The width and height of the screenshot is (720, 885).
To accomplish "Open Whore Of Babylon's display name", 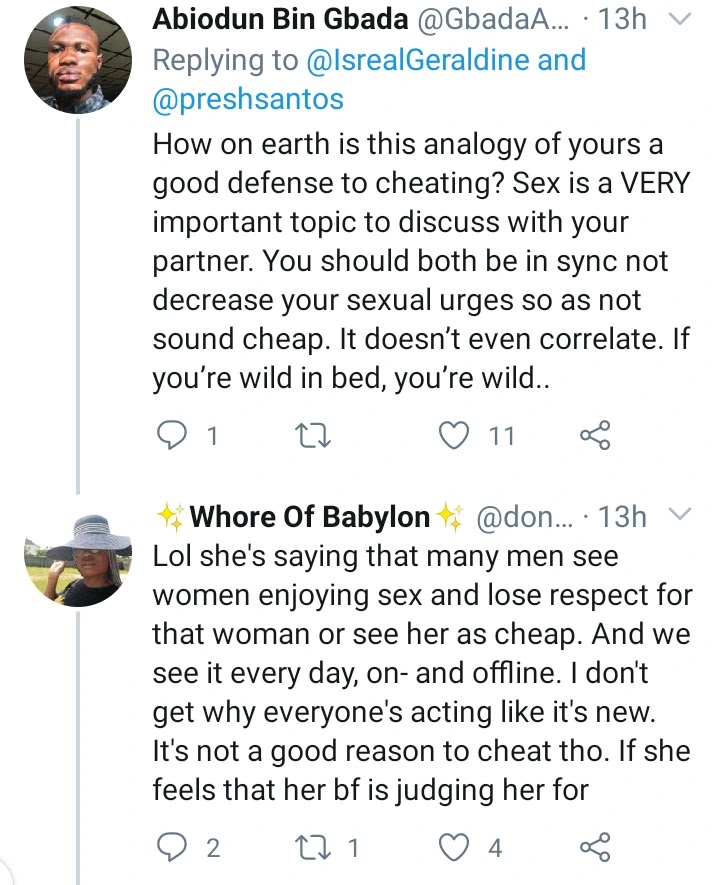I will pos(310,517).
